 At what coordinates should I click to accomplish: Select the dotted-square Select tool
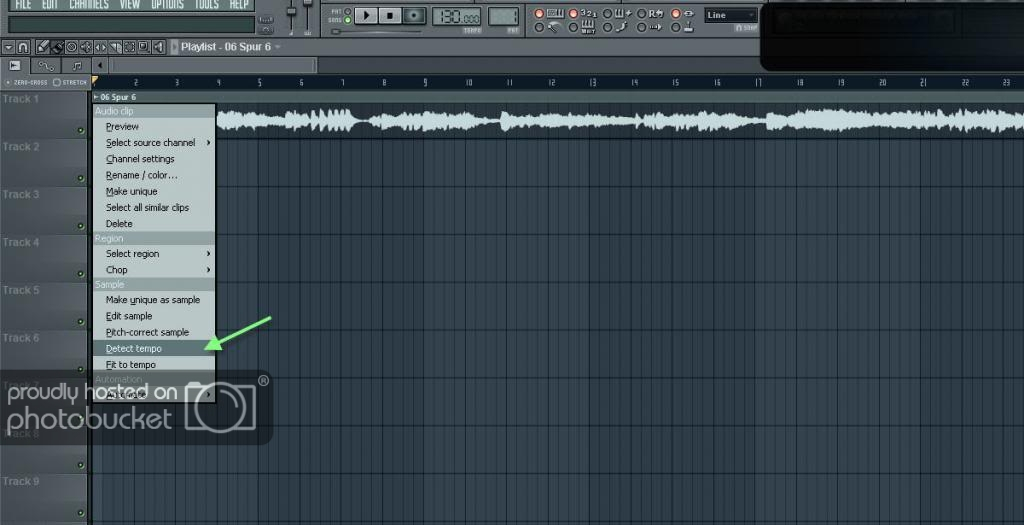(x=129, y=47)
